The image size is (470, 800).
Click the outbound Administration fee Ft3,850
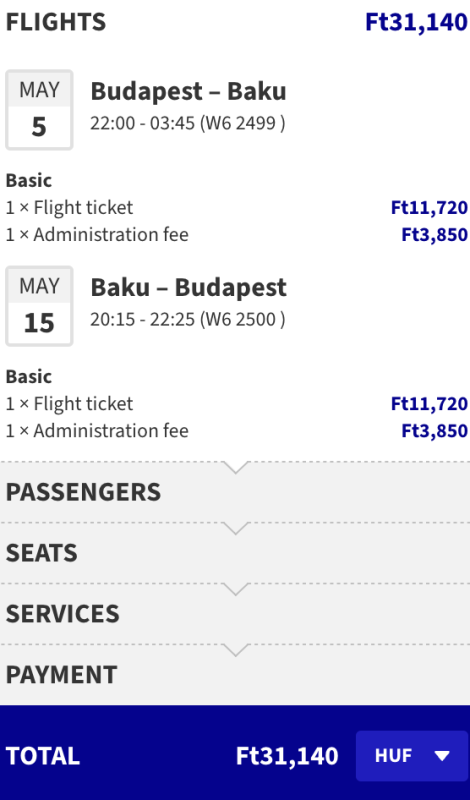click(x=435, y=235)
